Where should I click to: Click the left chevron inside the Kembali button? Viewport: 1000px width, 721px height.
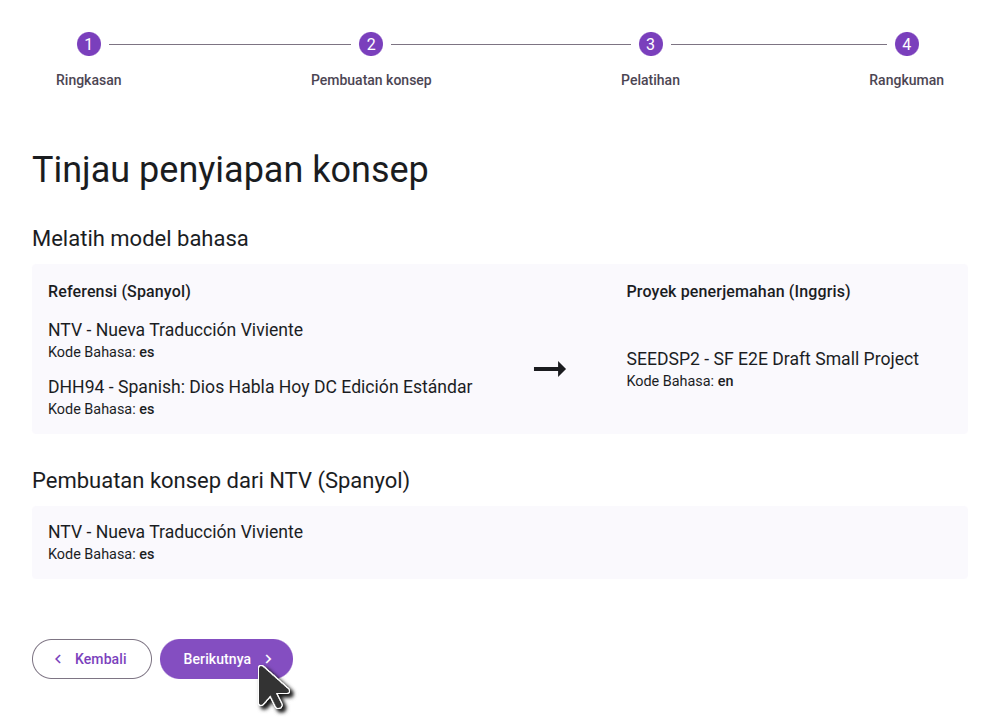(x=58, y=659)
